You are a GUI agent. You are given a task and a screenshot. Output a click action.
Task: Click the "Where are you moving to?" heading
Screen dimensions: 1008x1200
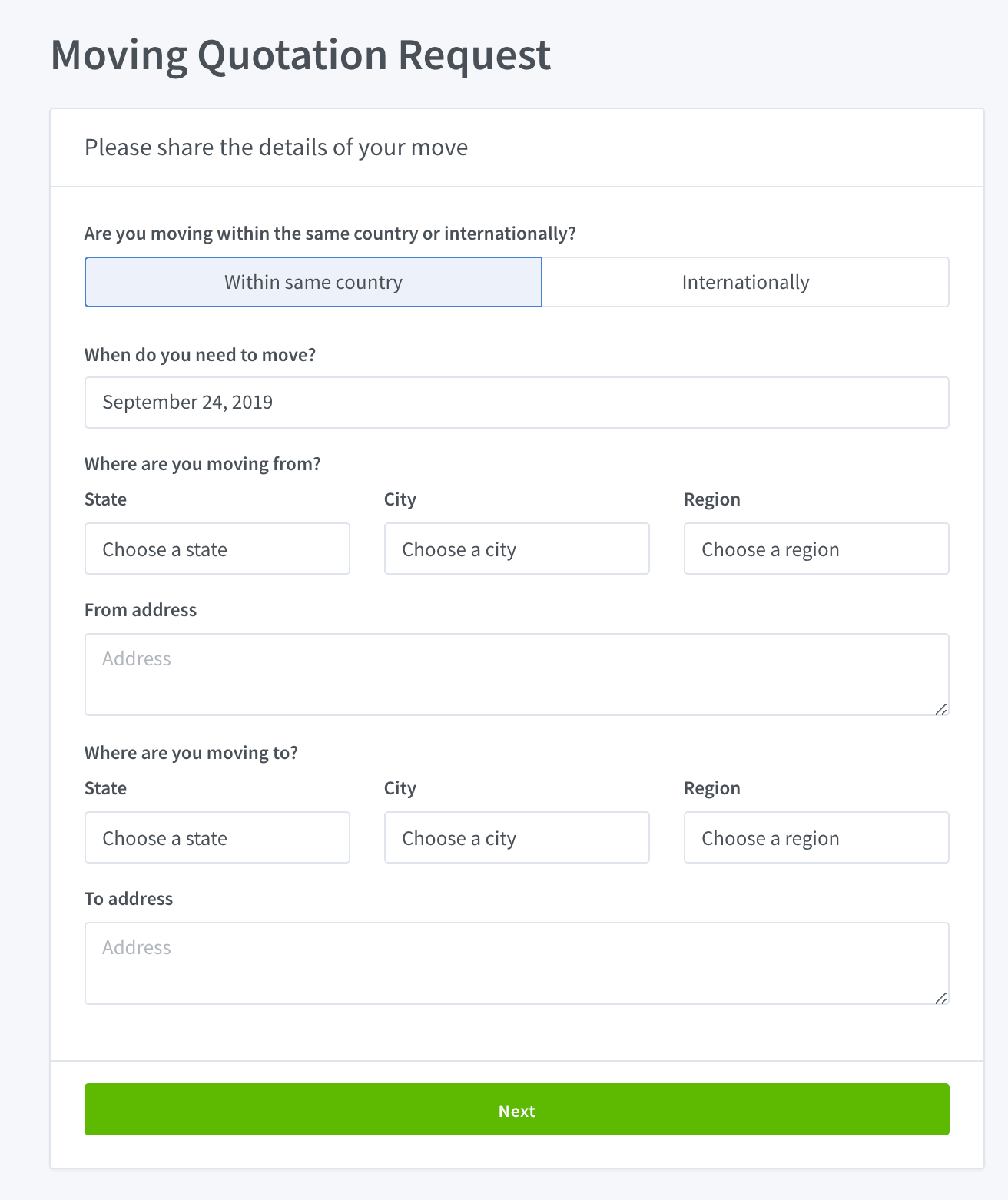pyautogui.click(x=191, y=753)
